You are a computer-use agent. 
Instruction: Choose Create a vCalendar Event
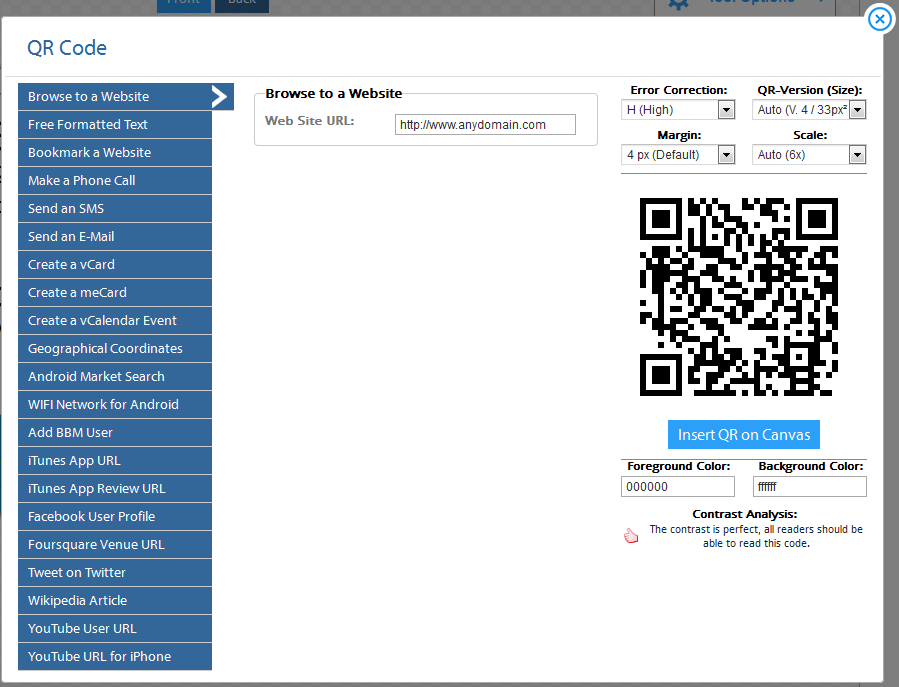click(x=115, y=321)
